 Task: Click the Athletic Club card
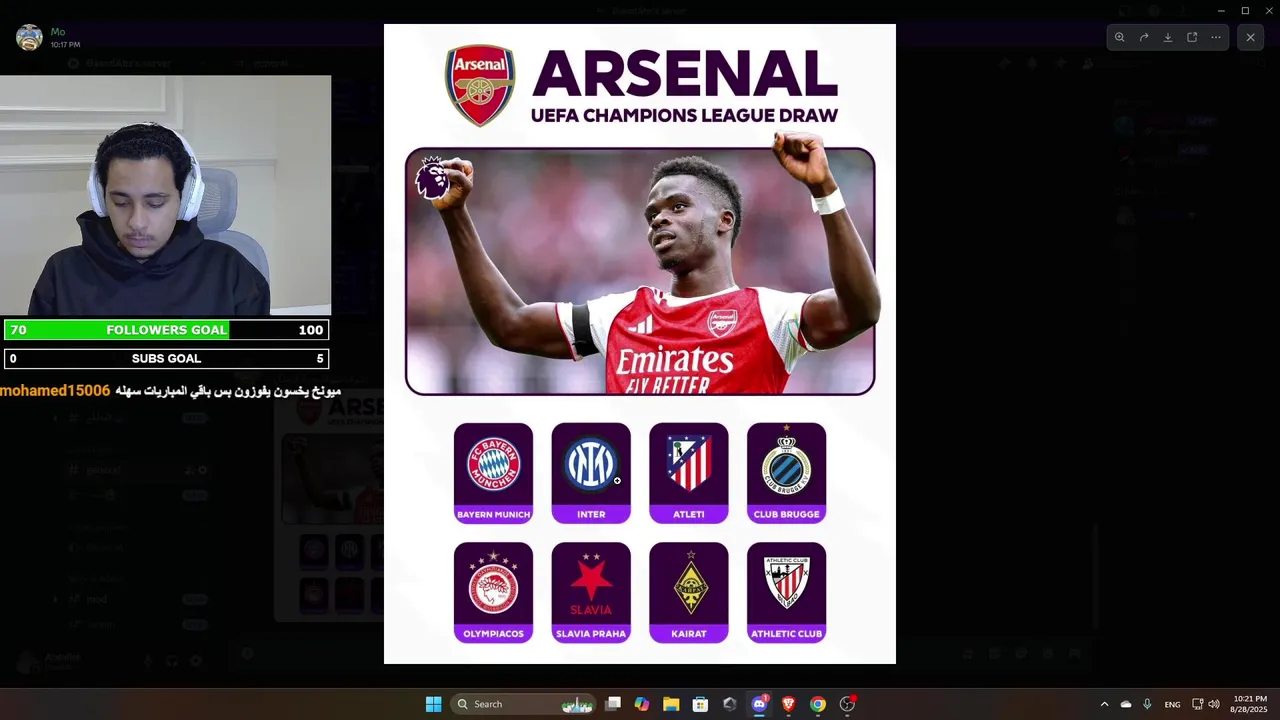pos(787,592)
